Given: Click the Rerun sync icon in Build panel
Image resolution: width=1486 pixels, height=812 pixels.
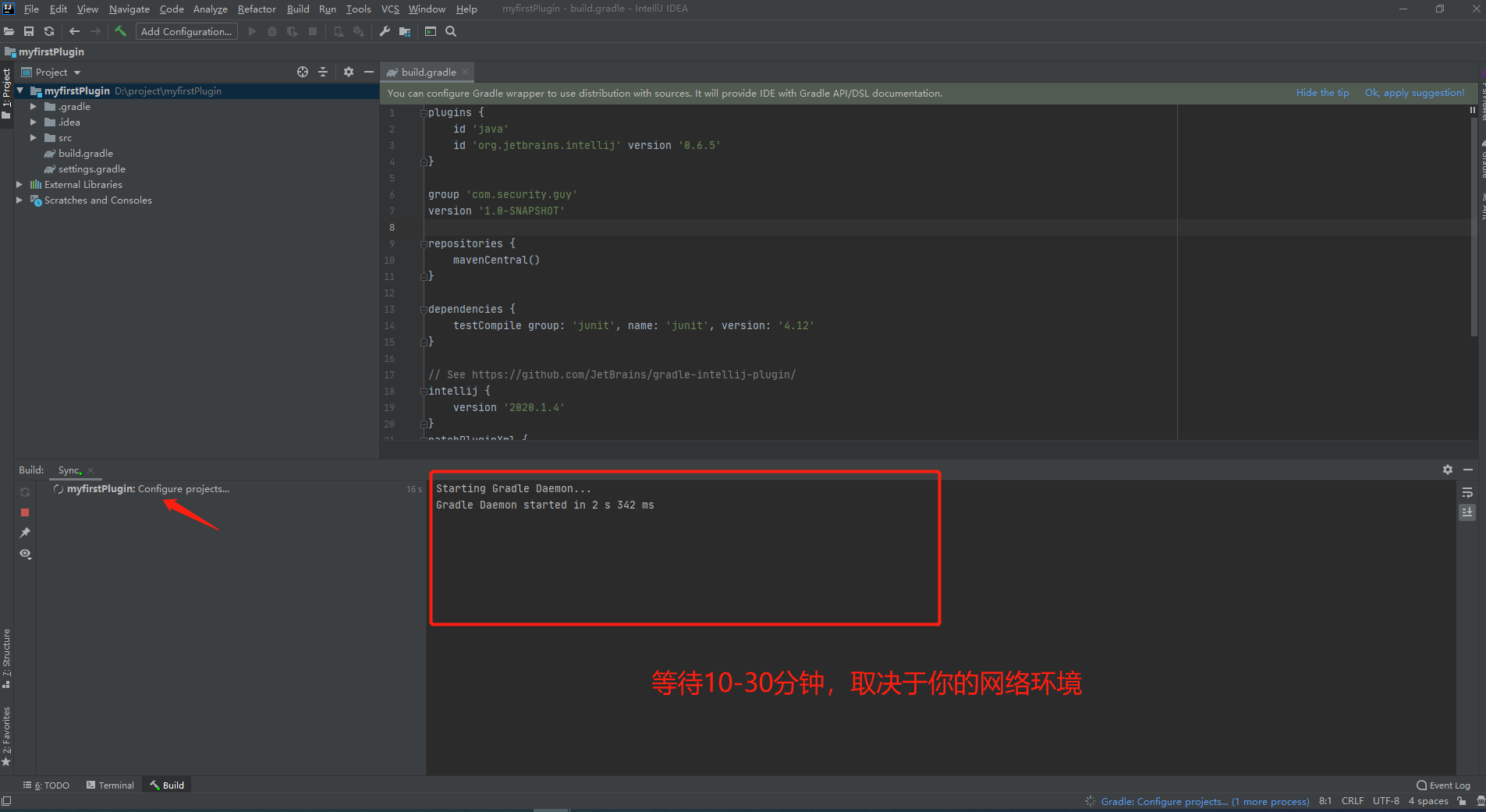Looking at the screenshot, I should 25,492.
